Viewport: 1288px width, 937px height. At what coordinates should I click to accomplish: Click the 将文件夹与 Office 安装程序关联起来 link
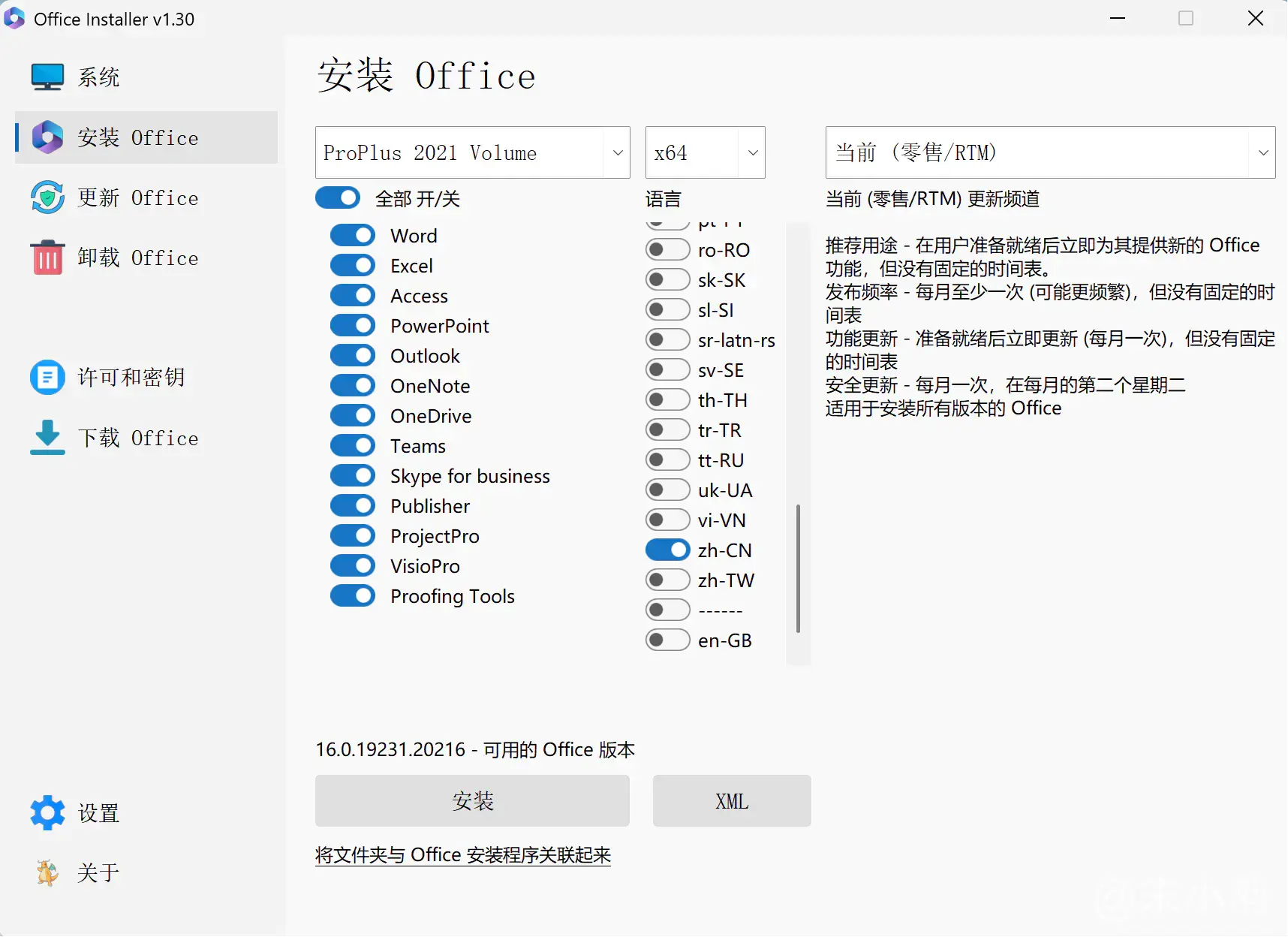(x=463, y=855)
